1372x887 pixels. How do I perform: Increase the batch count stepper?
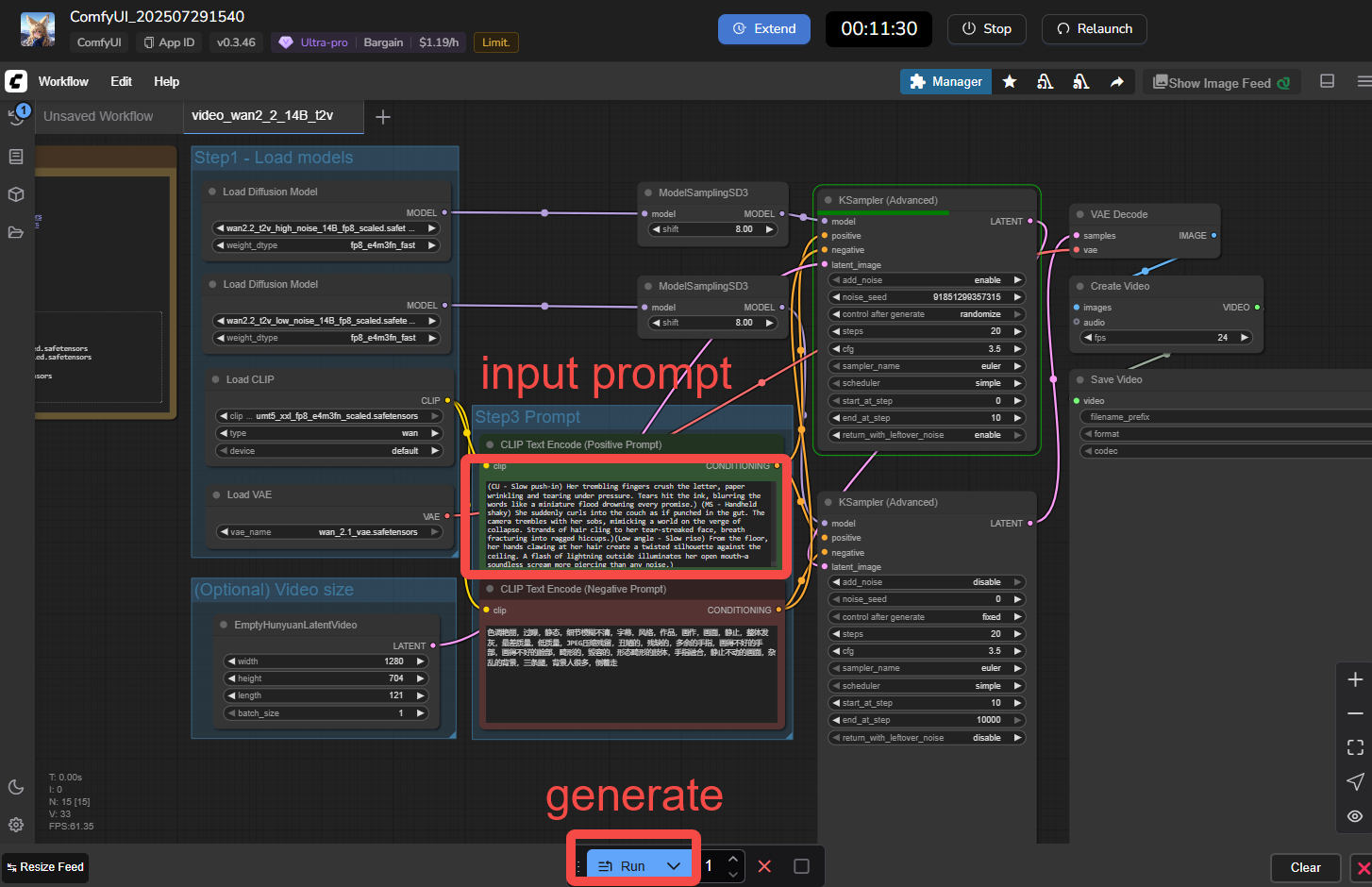click(x=733, y=859)
